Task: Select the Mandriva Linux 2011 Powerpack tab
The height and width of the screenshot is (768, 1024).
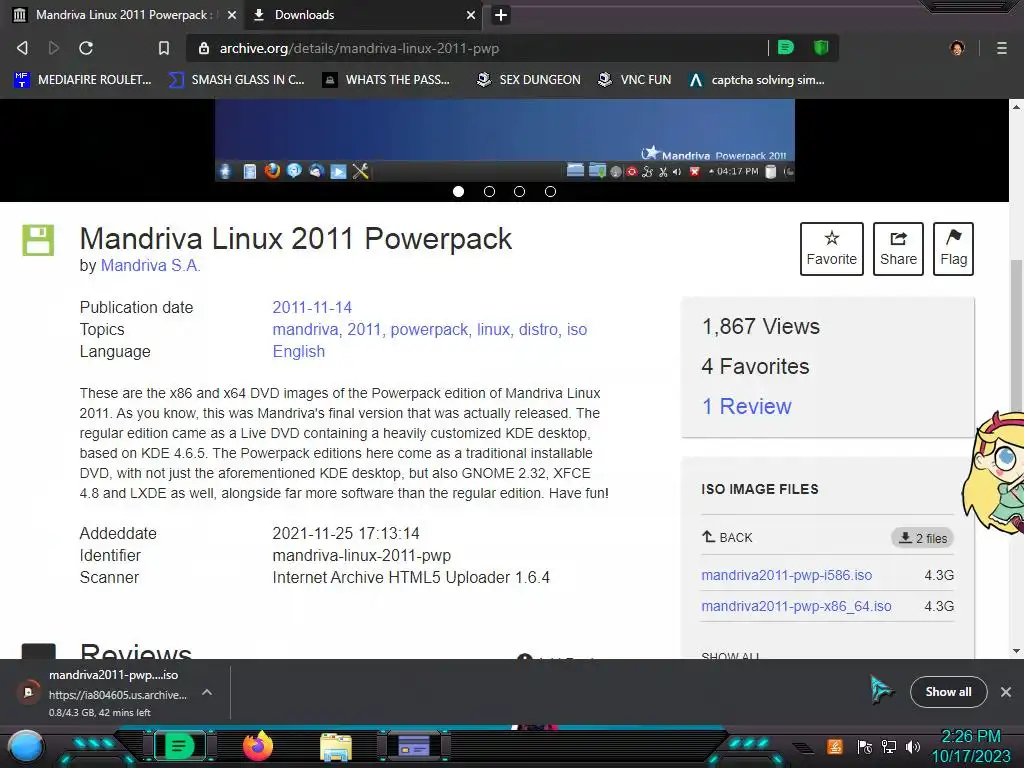Action: tap(124, 15)
